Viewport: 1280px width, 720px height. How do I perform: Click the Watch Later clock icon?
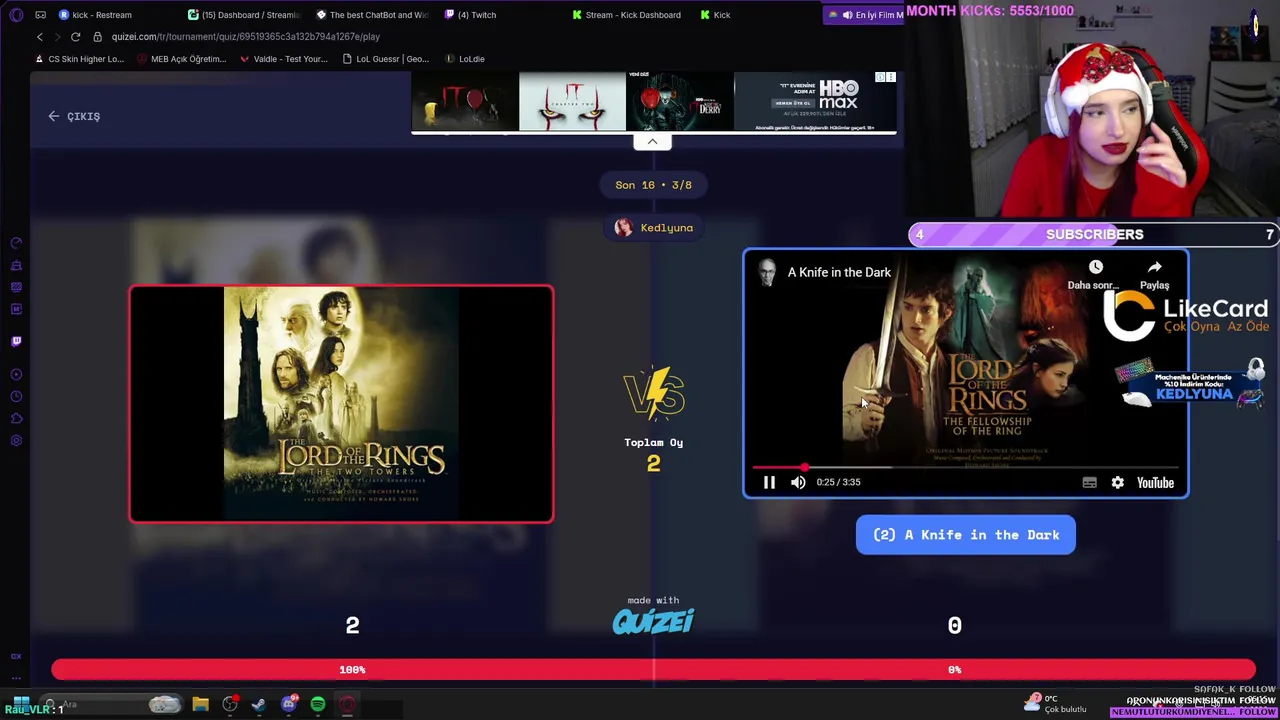(1095, 267)
